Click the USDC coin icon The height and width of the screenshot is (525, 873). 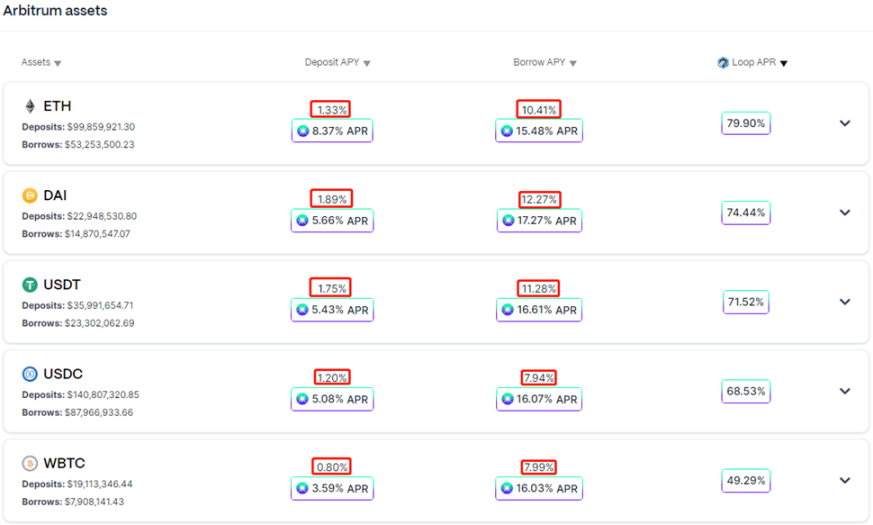click(30, 374)
